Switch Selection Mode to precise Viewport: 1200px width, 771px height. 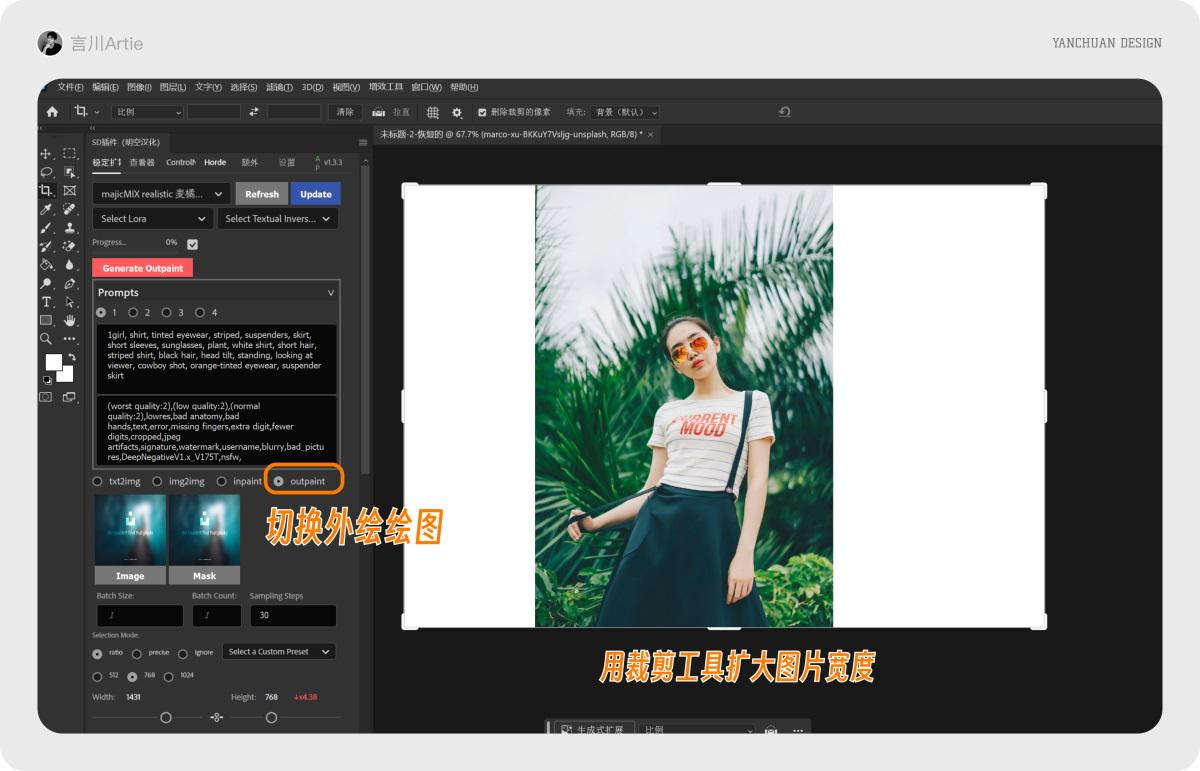(x=137, y=654)
